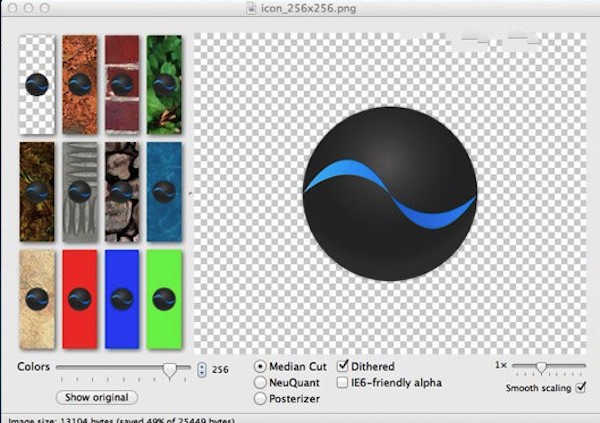The width and height of the screenshot is (600, 423).
Task: Select the green leaves background thumbnail
Action: pyautogui.click(x=164, y=85)
